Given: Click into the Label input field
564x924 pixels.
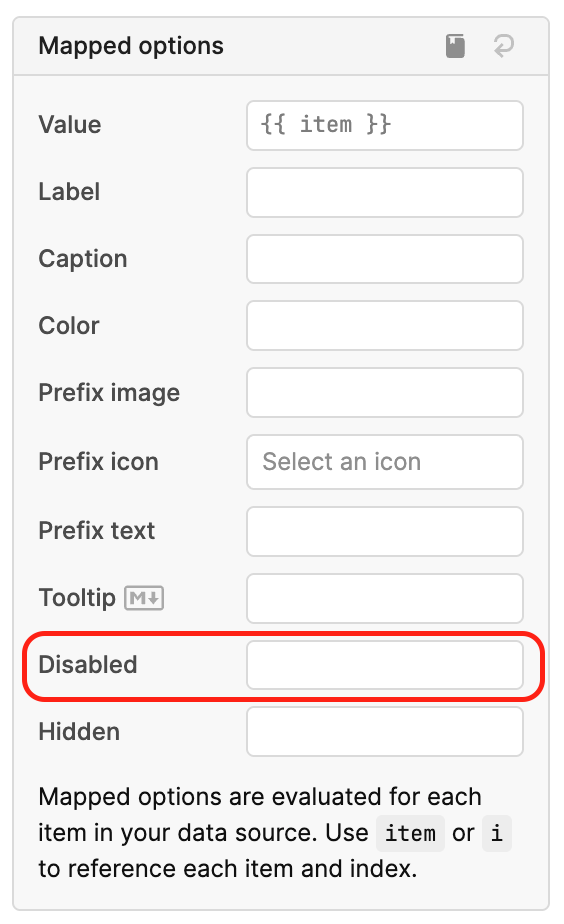Looking at the screenshot, I should 385,193.
